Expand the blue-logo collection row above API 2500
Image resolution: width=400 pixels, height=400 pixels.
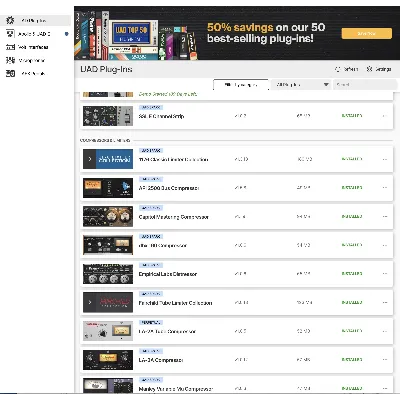(90, 159)
